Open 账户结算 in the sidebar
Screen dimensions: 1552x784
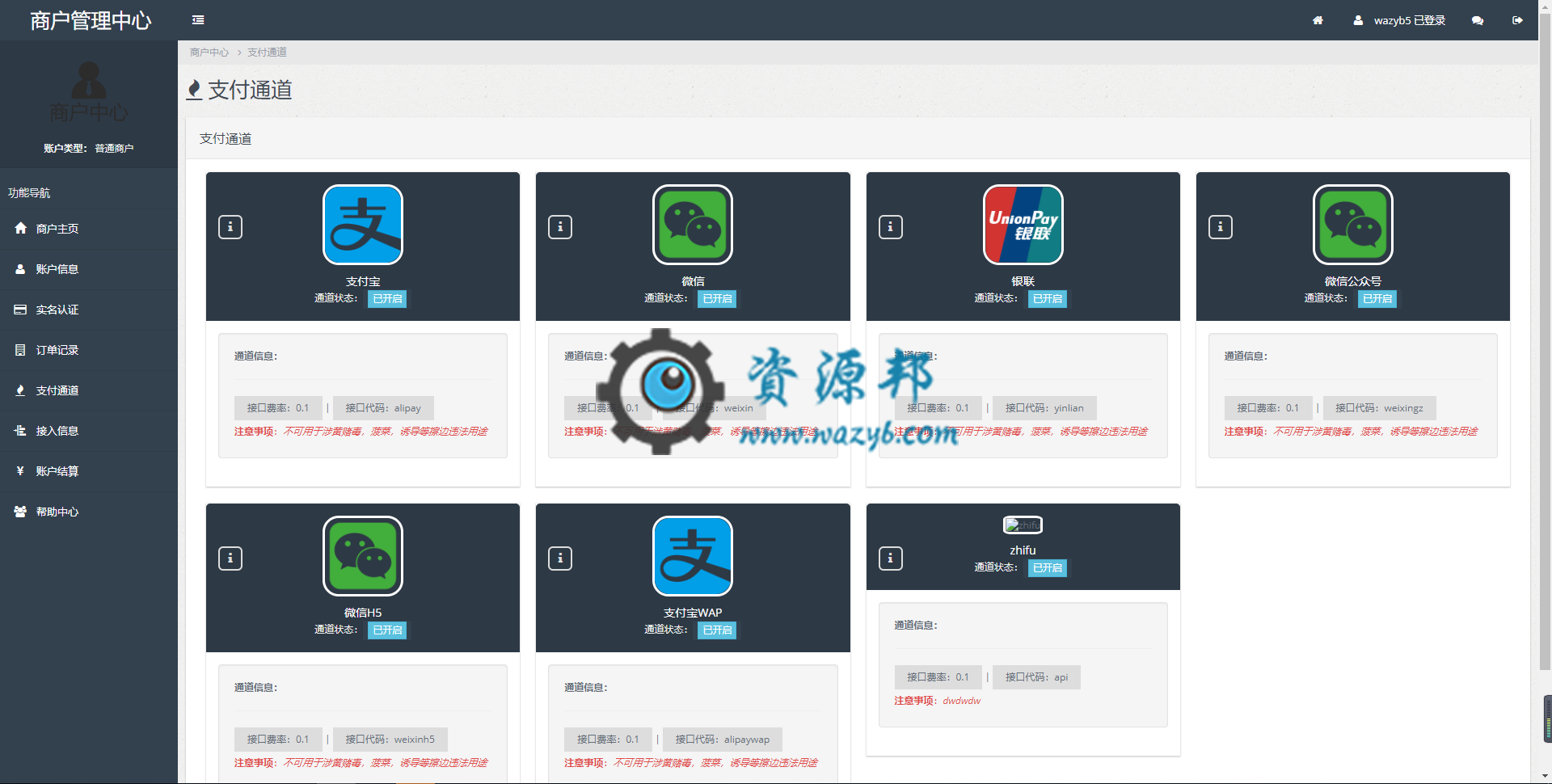pos(89,471)
